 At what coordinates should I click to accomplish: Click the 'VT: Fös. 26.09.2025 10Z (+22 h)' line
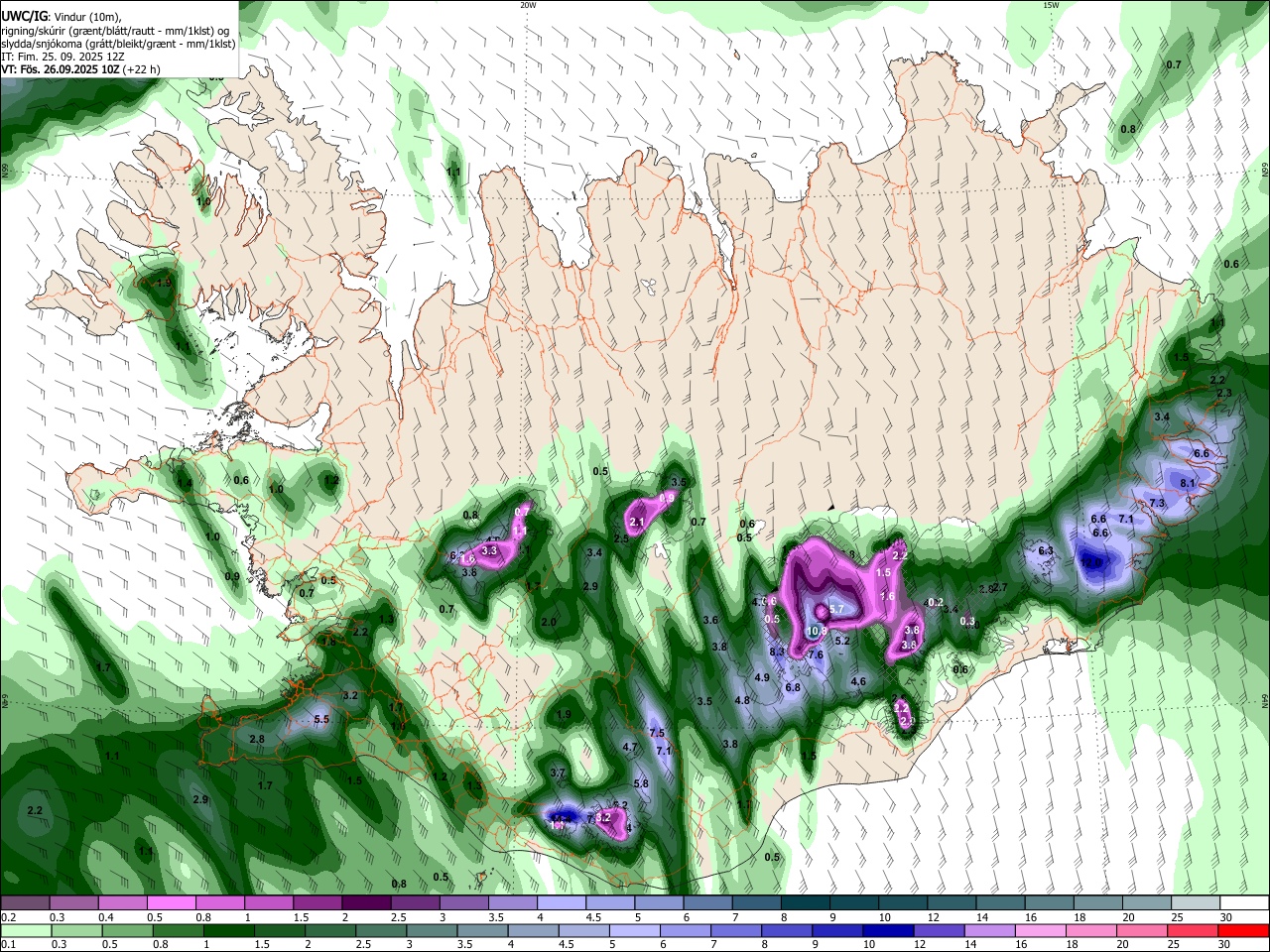coord(80,70)
